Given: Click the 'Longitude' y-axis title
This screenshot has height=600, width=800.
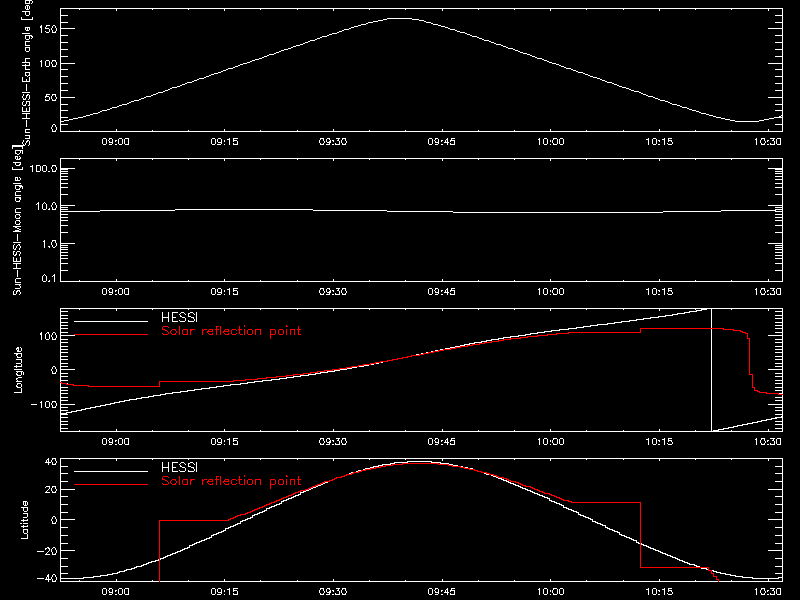Looking at the screenshot, I should 18,370.
